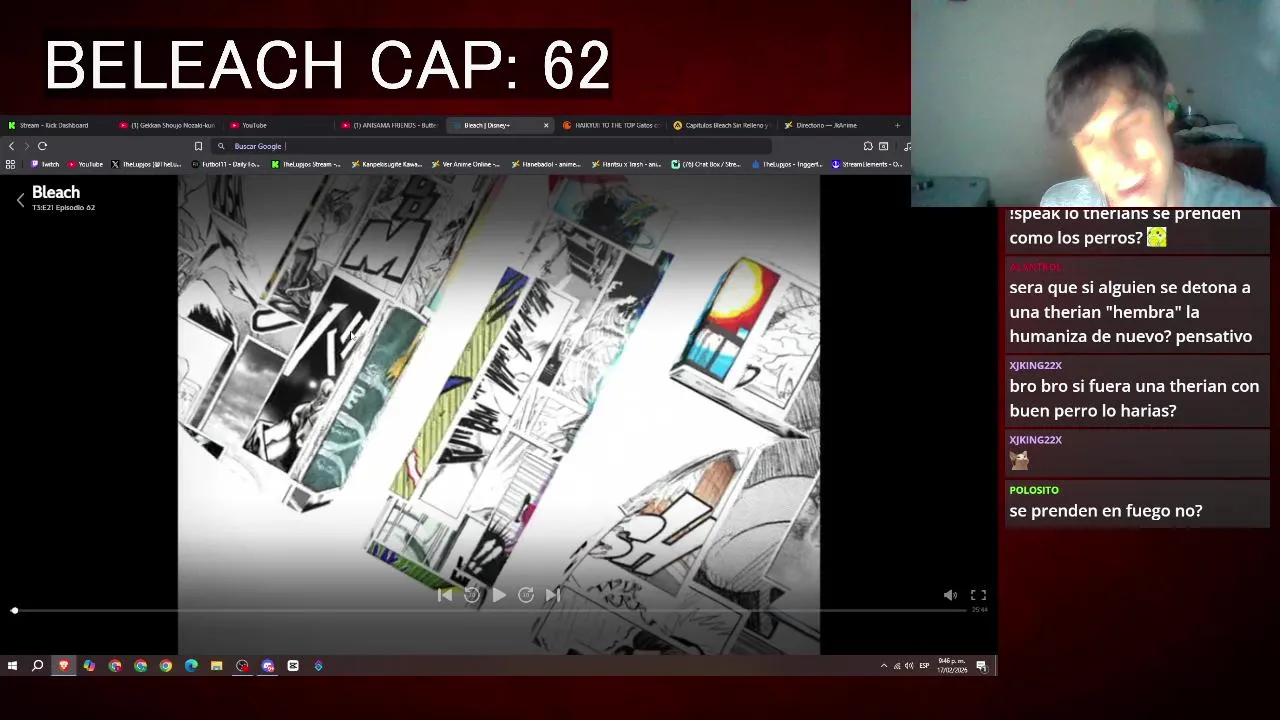The height and width of the screenshot is (720, 1280).
Task: Click the play button in Disney+ player
Action: click(x=498, y=595)
